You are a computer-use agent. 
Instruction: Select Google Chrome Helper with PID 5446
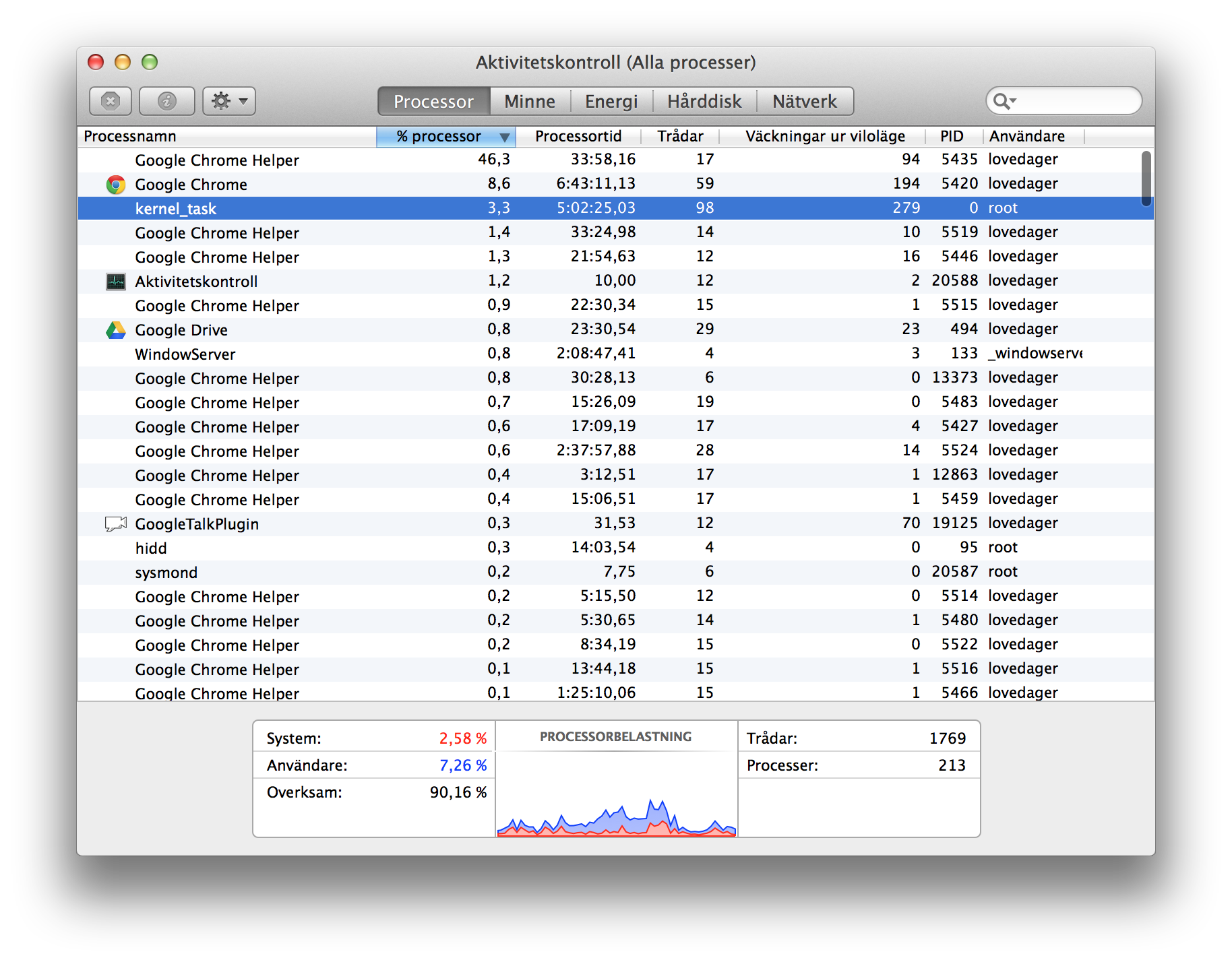(x=615, y=257)
